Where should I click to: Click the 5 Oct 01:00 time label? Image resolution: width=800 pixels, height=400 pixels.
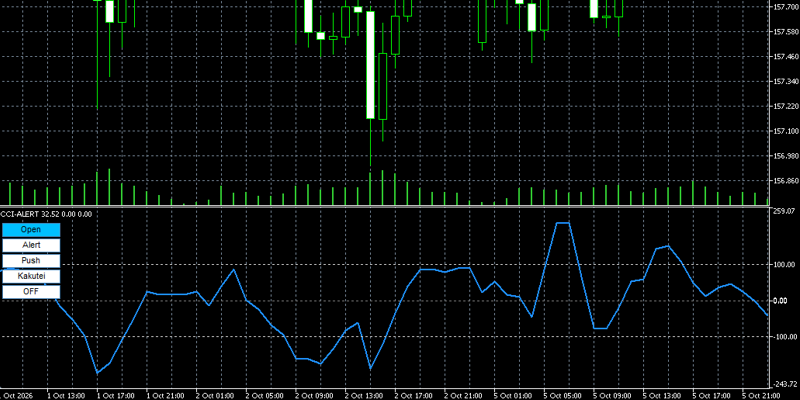[x=513, y=396]
